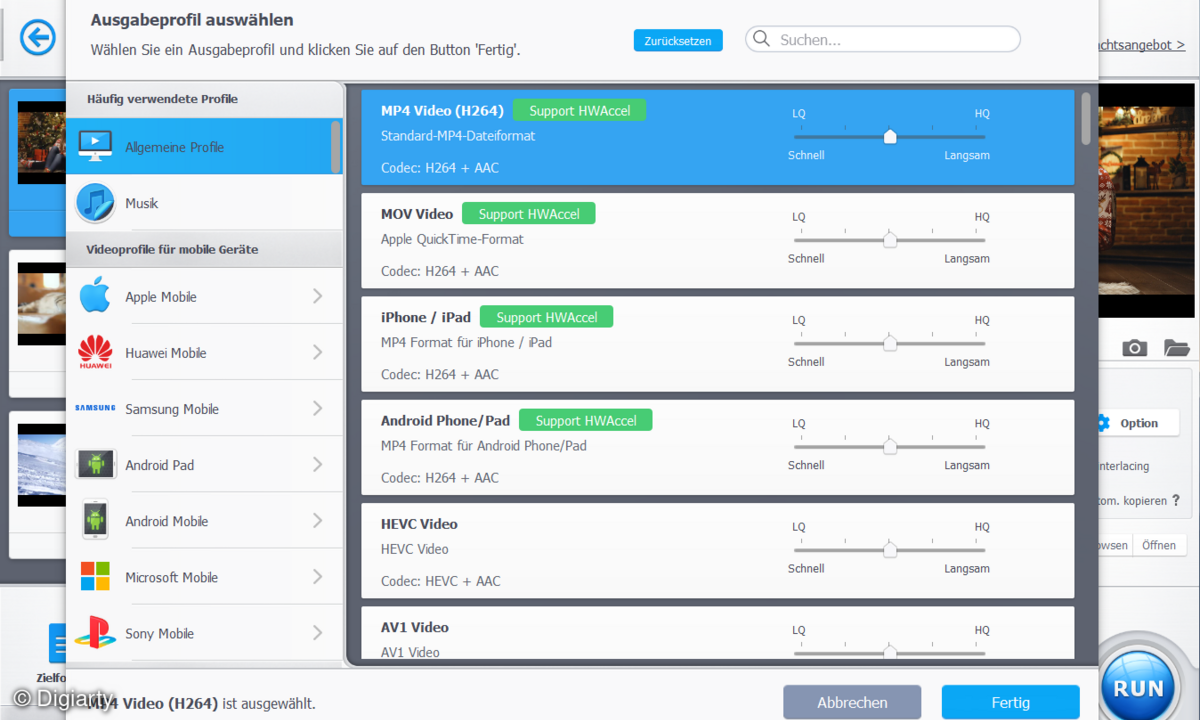This screenshot has width=1200, height=720.
Task: Start conversion with the RUN button
Action: click(1138, 688)
